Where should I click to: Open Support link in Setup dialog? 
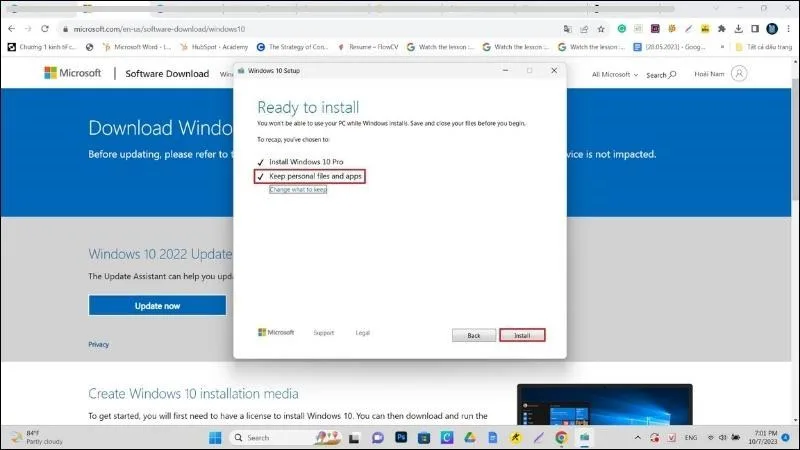coord(323,333)
